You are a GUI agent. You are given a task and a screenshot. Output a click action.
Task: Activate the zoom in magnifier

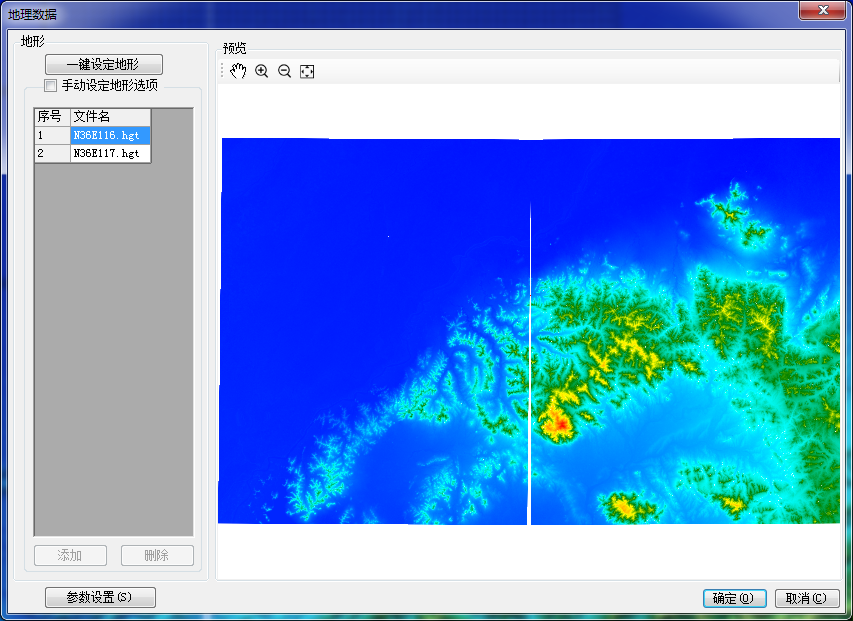[262, 71]
